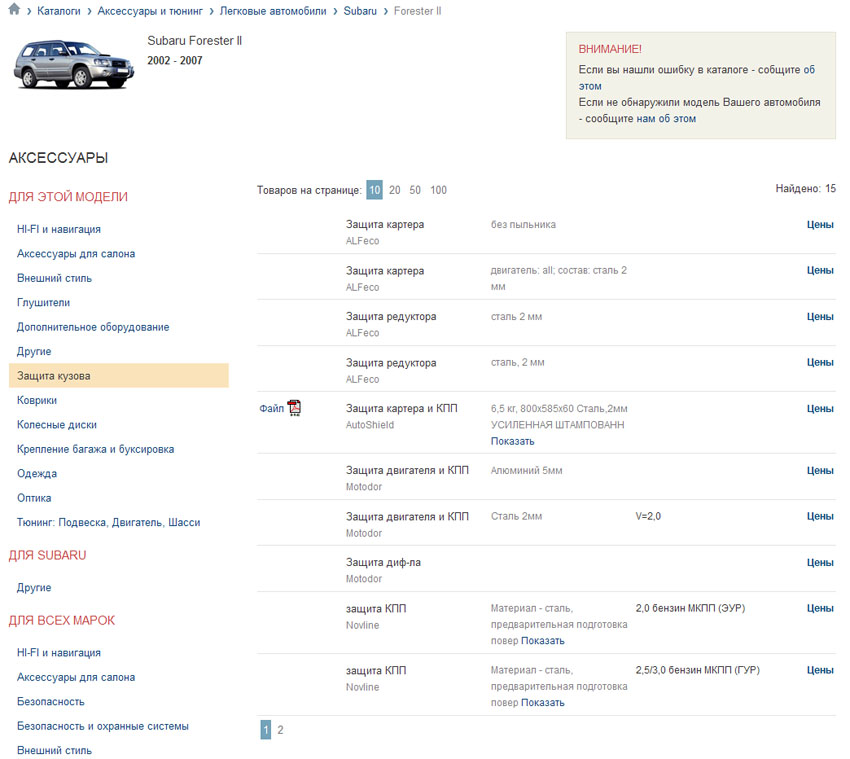Click the home icon in breadcrumbs
This screenshot has height=759, width=850.
coord(14,10)
